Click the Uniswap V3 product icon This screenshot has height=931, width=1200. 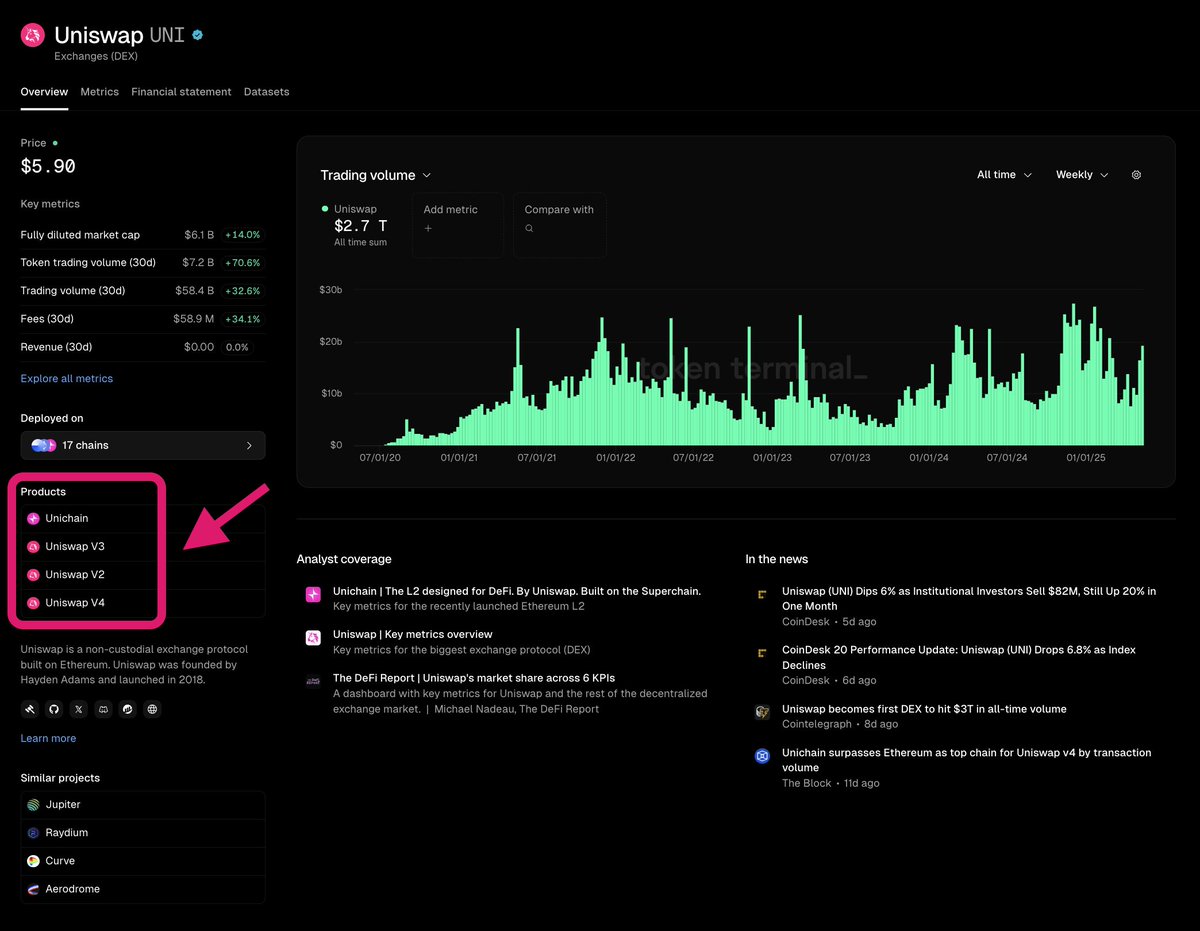click(33, 547)
